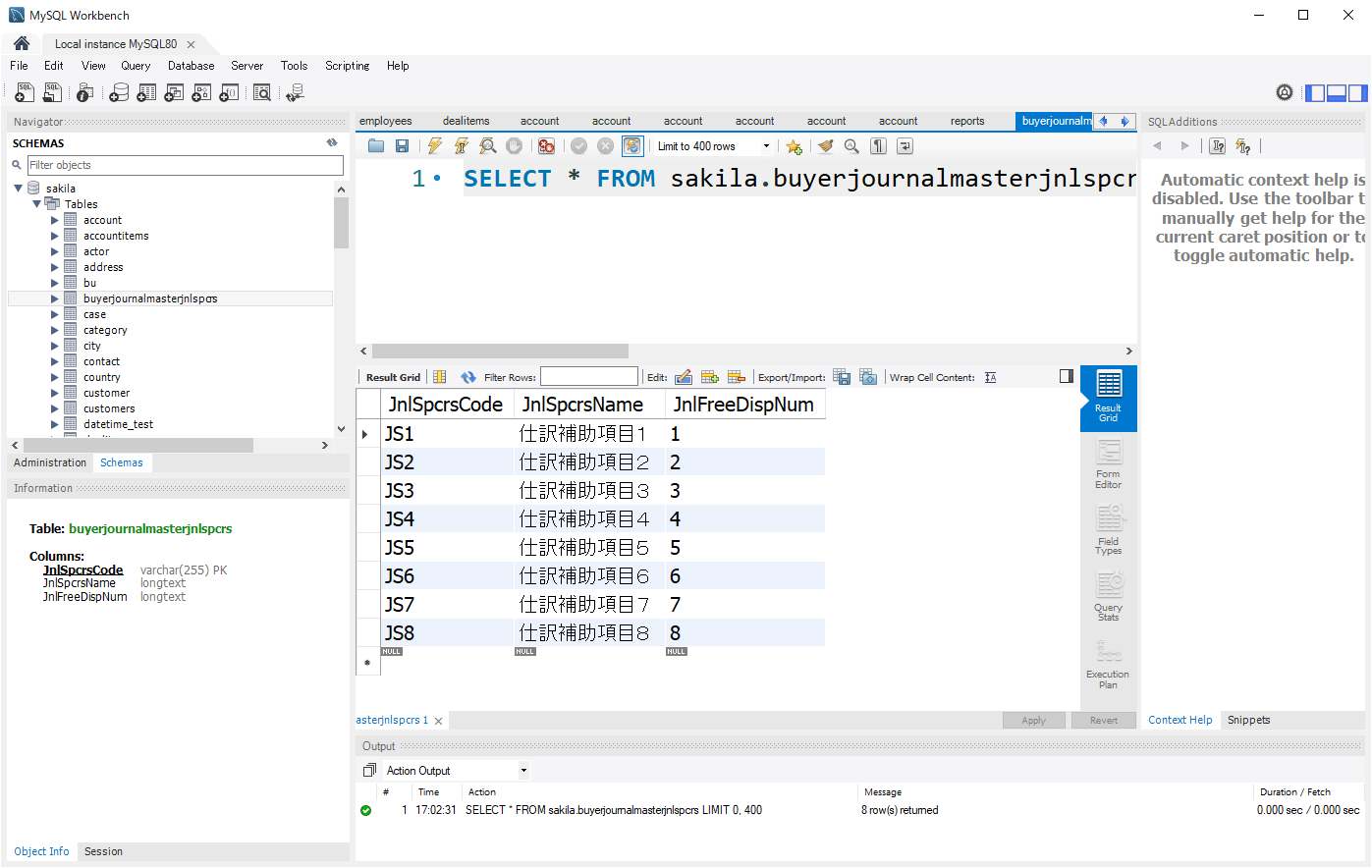The image size is (1372, 868).
Task: Click the reconnect to DBMS icon
Action: pos(295,93)
